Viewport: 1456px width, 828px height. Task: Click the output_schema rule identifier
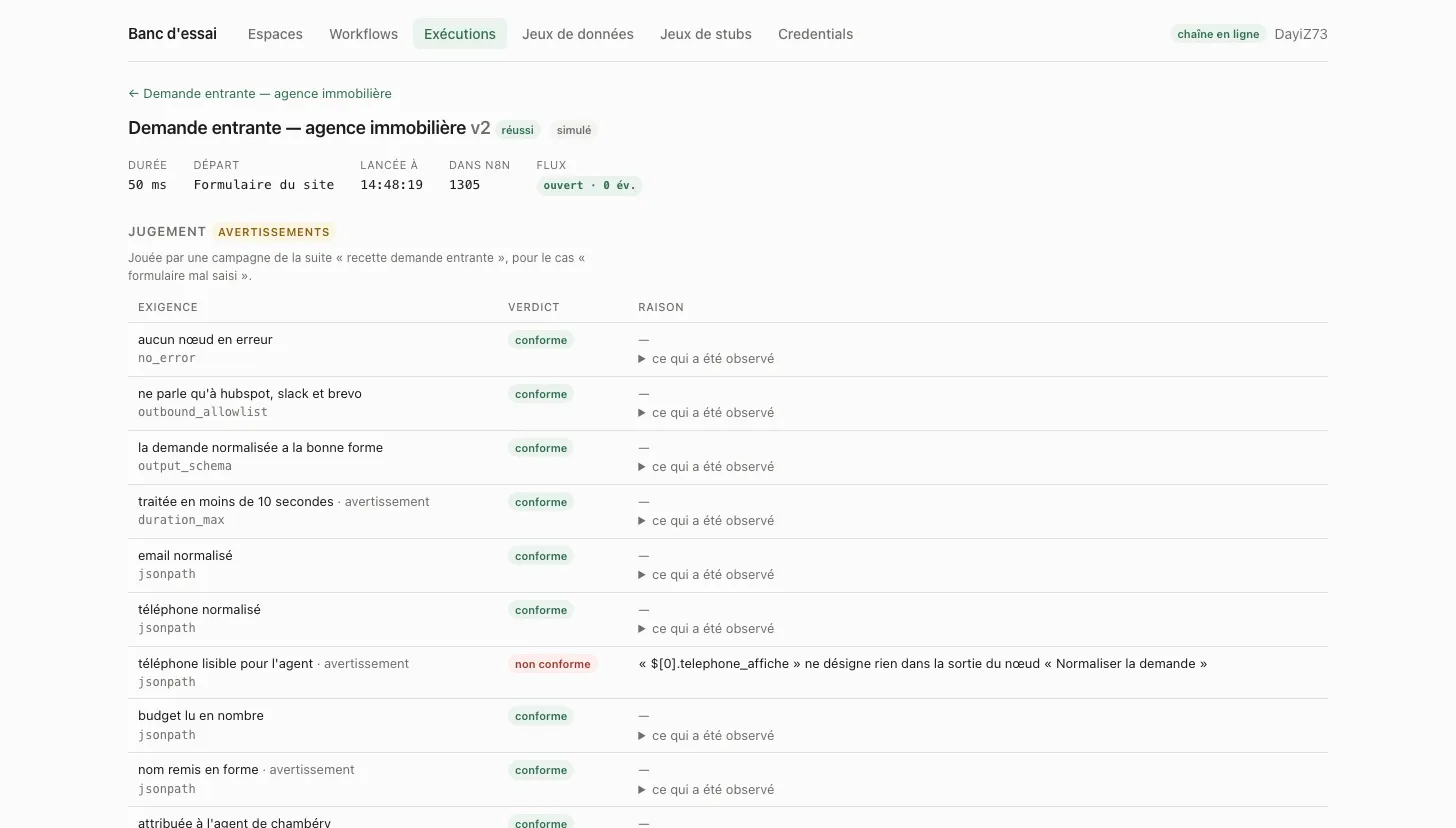185,466
